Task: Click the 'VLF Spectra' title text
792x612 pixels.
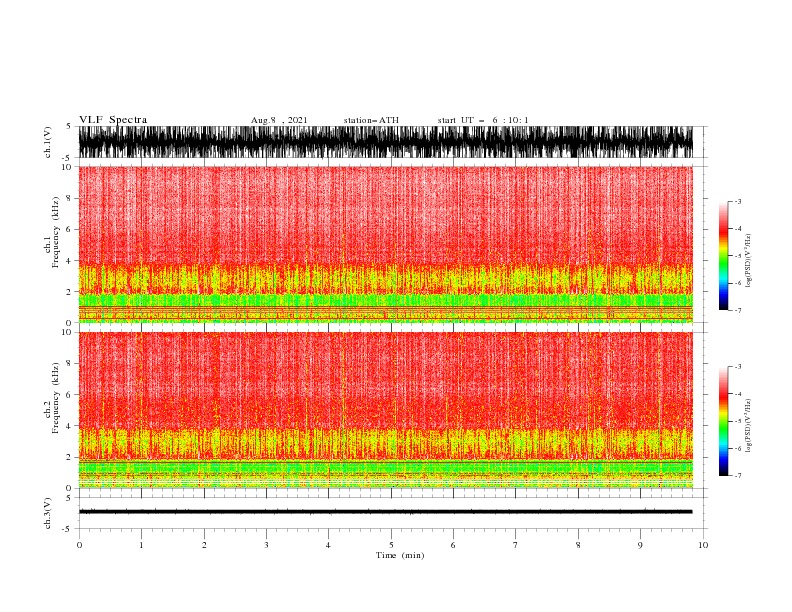Action: [113, 120]
